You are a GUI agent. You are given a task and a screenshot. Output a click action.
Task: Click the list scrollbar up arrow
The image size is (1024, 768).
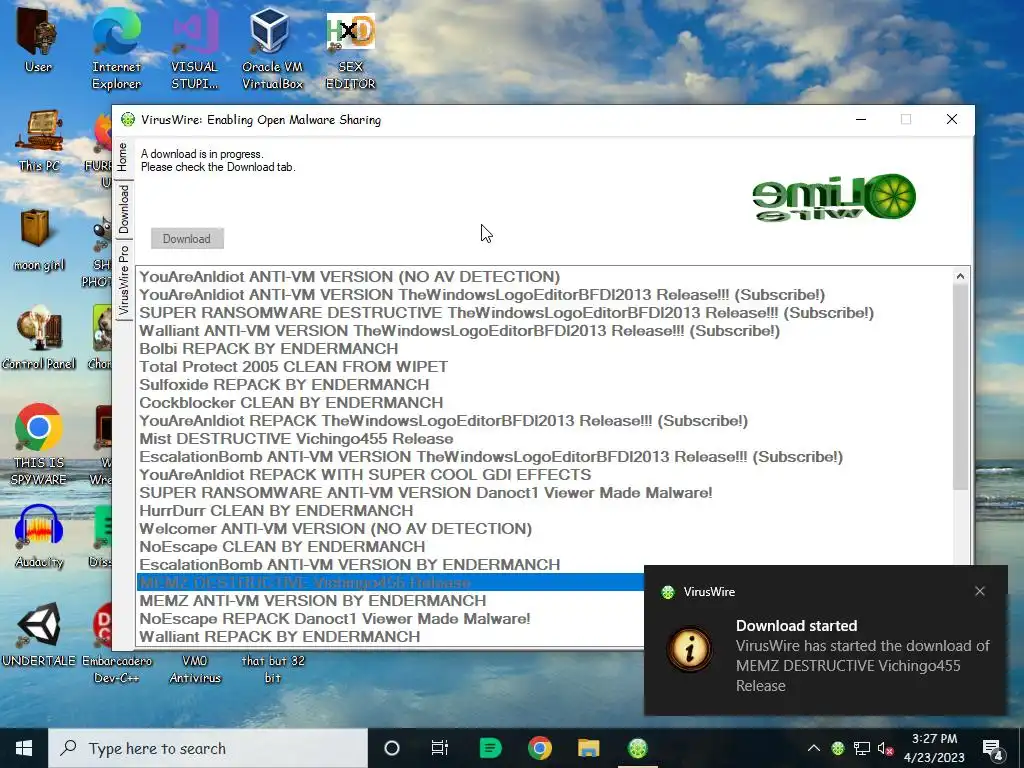pyautogui.click(x=960, y=276)
